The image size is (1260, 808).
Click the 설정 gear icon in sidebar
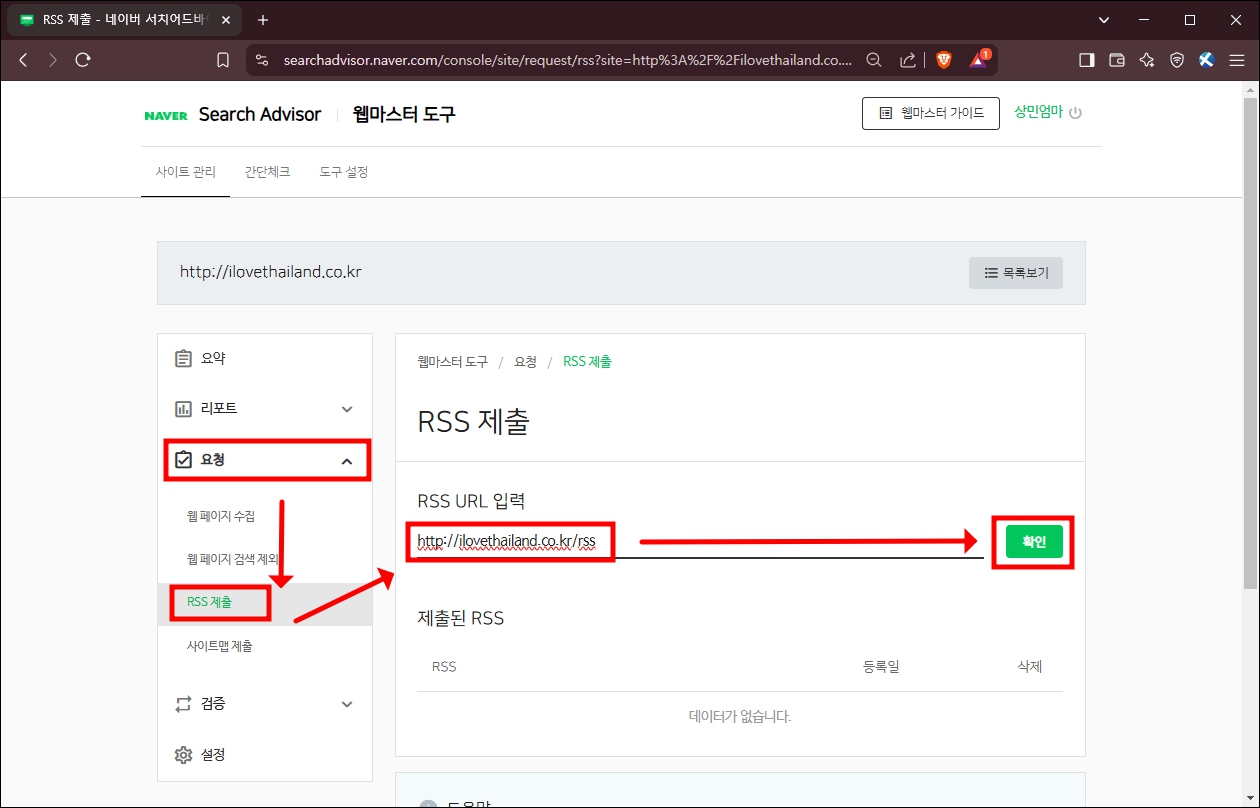point(183,754)
